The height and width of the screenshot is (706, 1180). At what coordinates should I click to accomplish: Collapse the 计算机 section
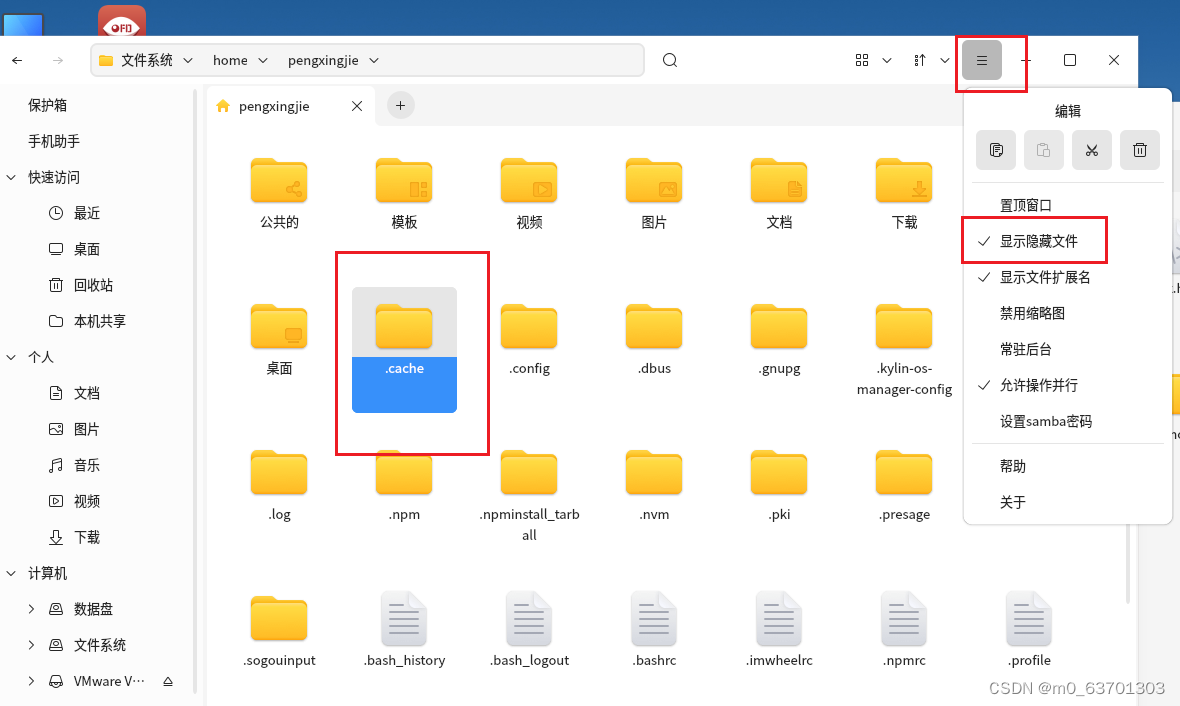point(11,574)
